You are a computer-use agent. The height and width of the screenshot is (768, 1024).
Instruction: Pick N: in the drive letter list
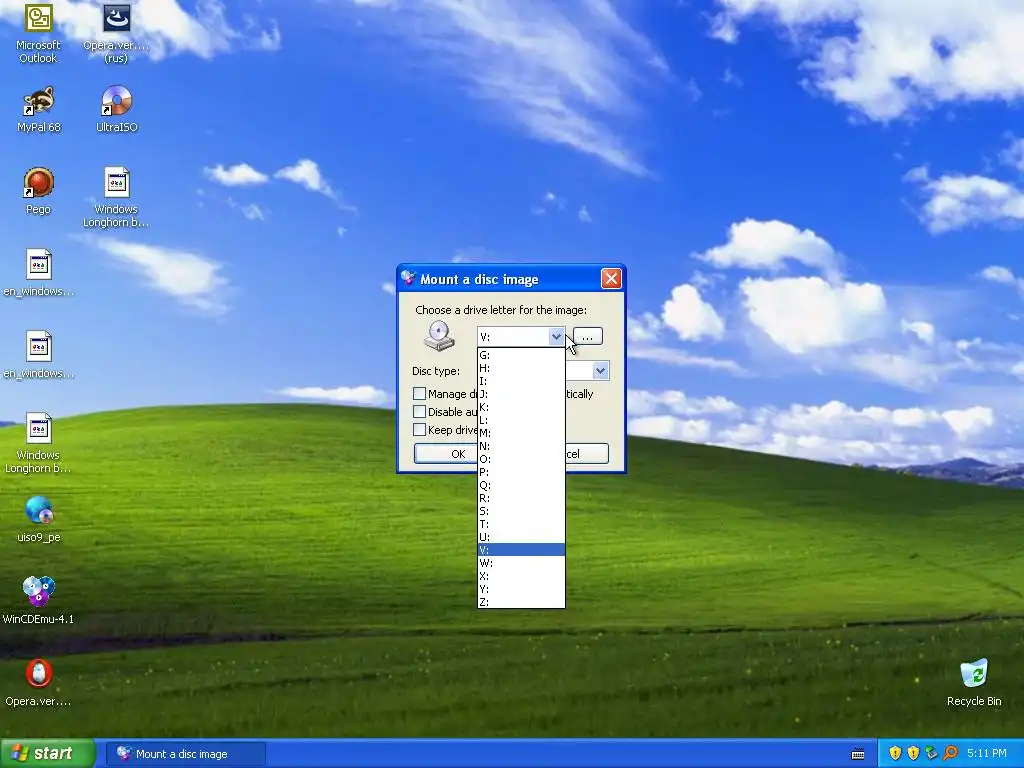[521, 446]
